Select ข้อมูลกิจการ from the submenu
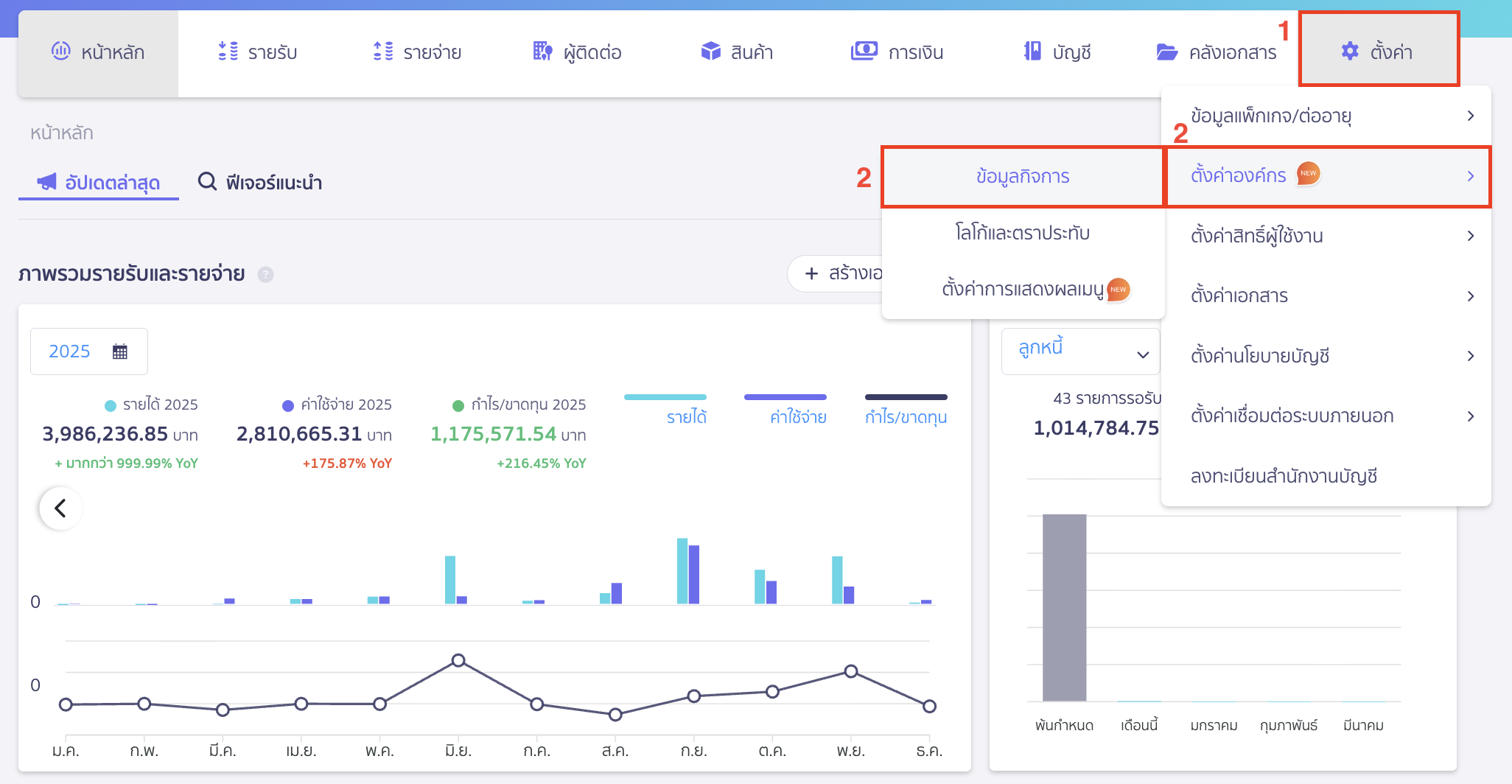Viewport: 1512px width, 784px height. pos(1022,177)
